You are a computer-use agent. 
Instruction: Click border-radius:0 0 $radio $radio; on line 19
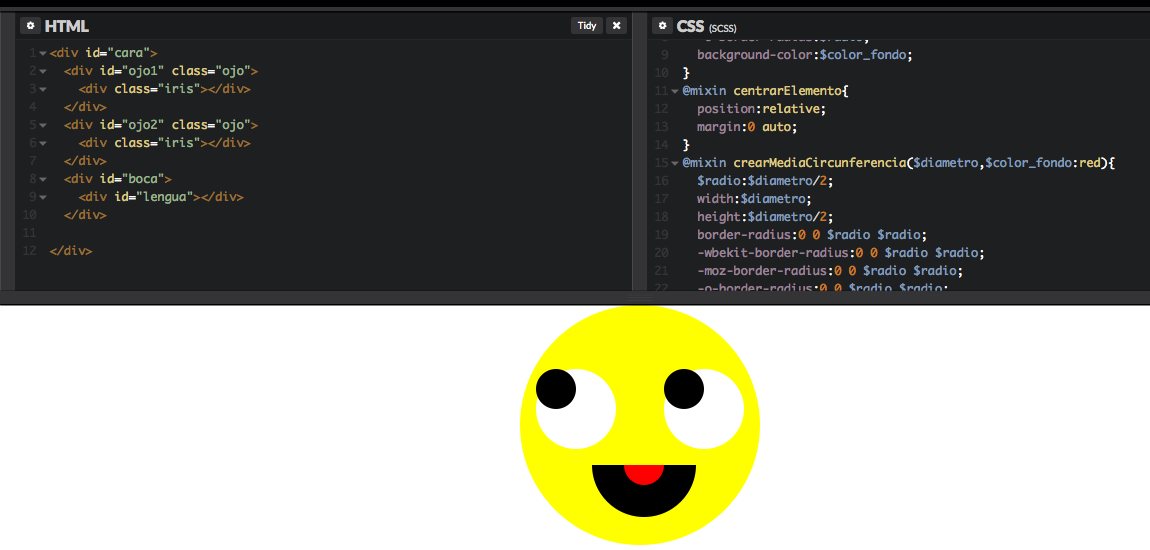813,235
